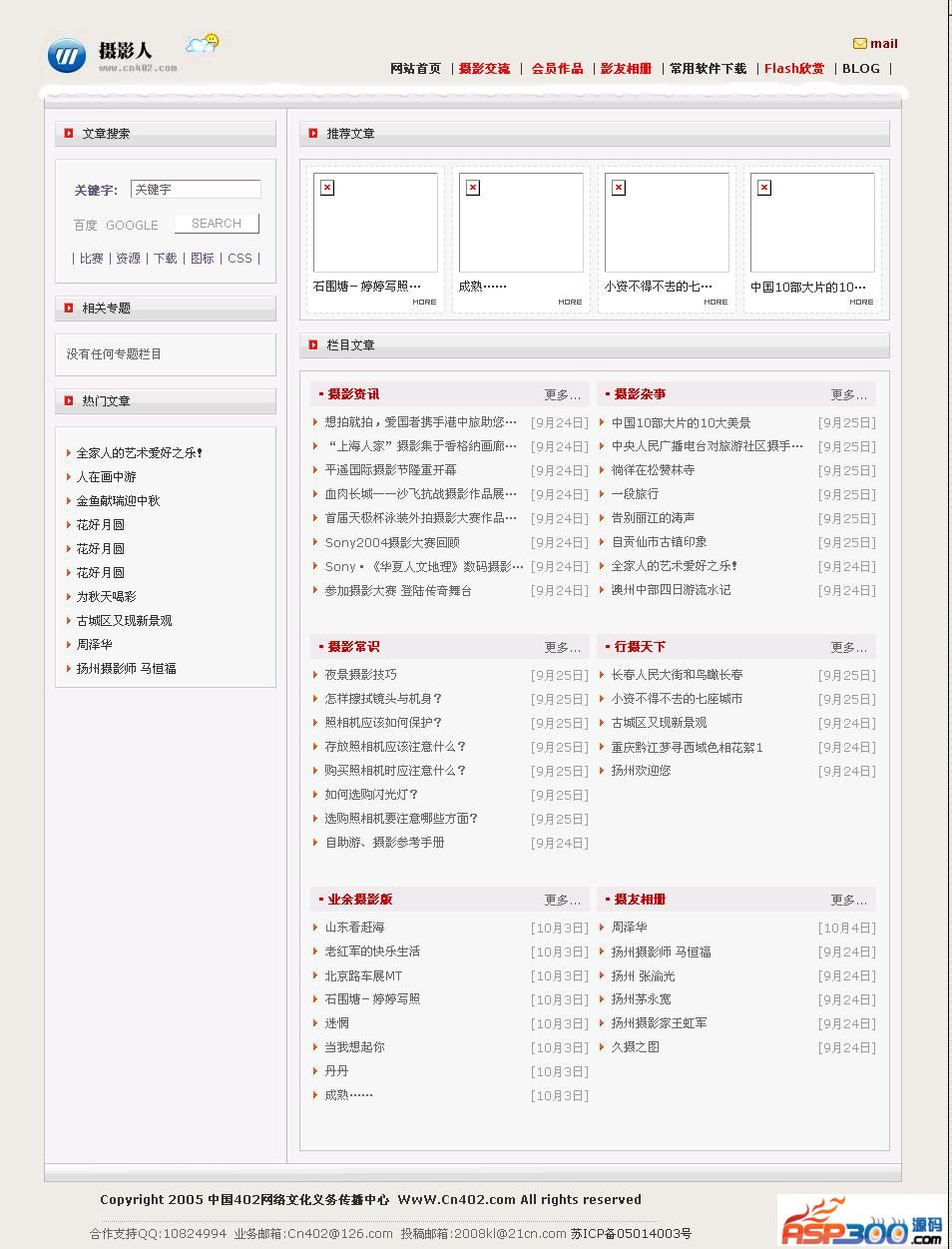Open hot article 人在画中游
This screenshot has width=952, height=1249.
click(106, 477)
